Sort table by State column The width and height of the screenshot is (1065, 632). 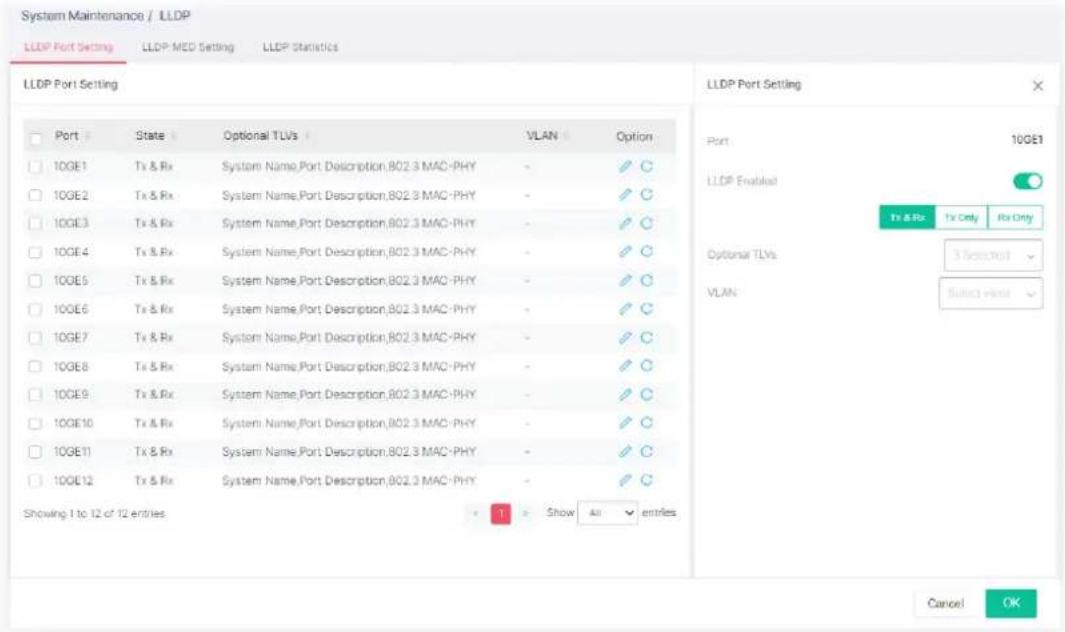156,136
